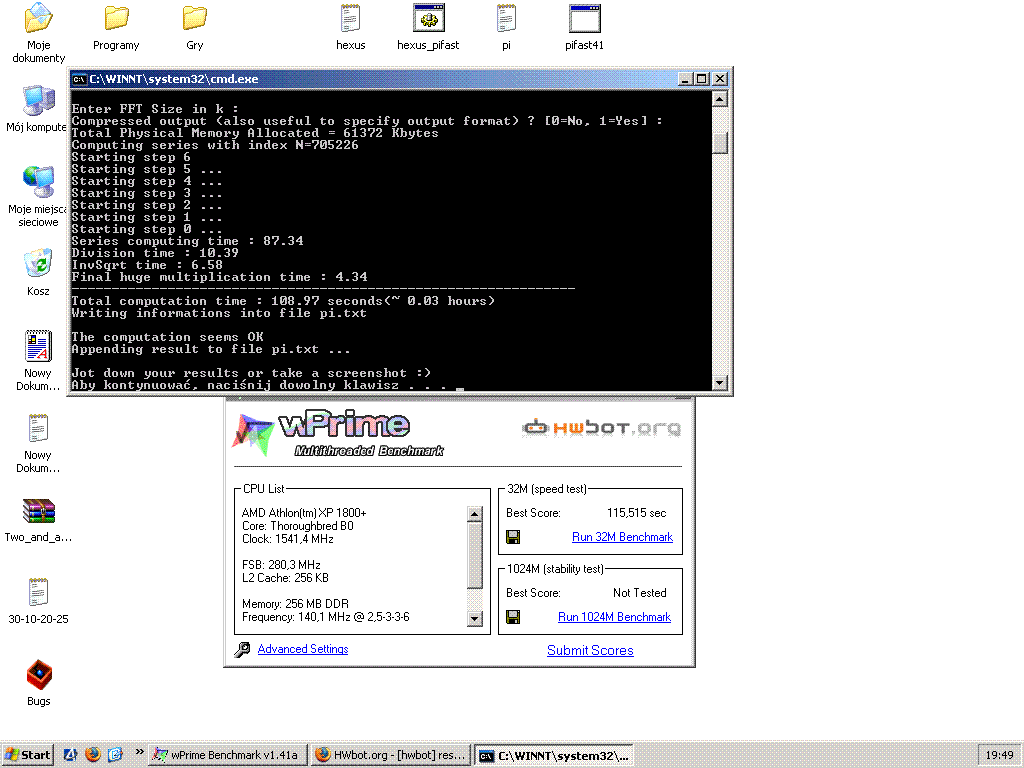Image resolution: width=1024 pixels, height=768 pixels.
Task: Click 'The computation seems OK' line
Action: [167, 337]
